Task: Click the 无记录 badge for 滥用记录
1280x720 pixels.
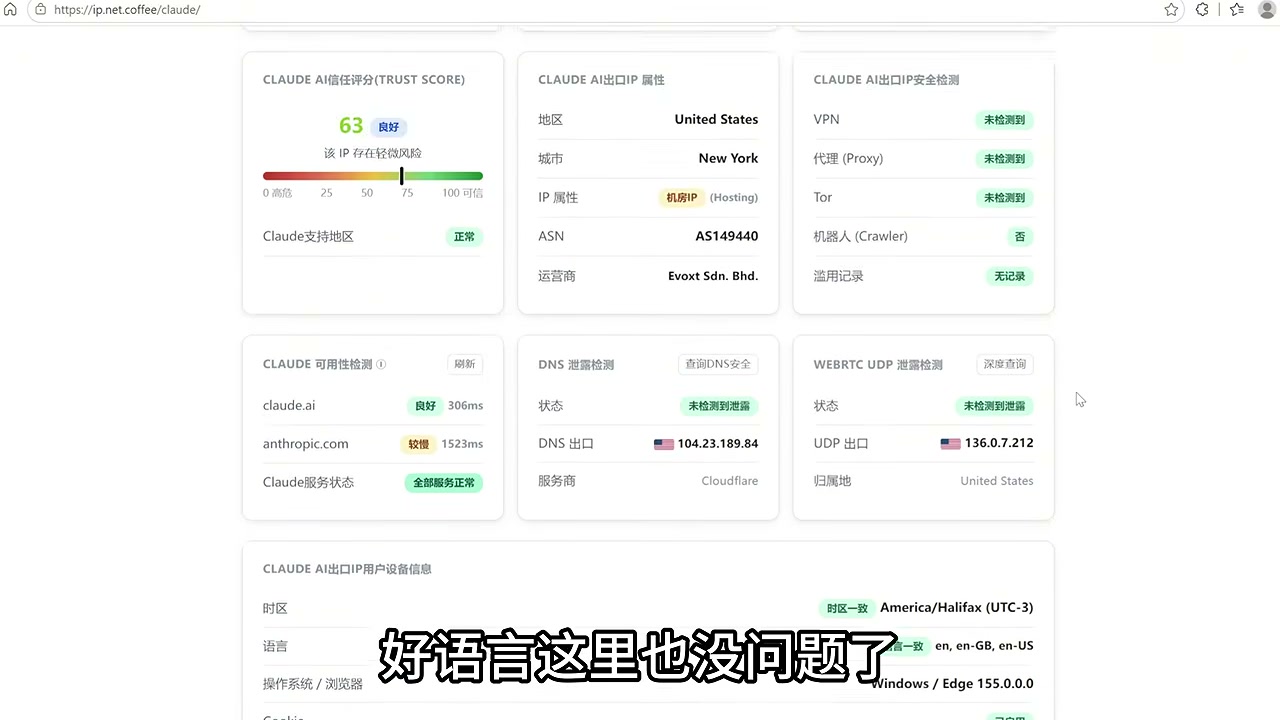Action: click(1010, 276)
